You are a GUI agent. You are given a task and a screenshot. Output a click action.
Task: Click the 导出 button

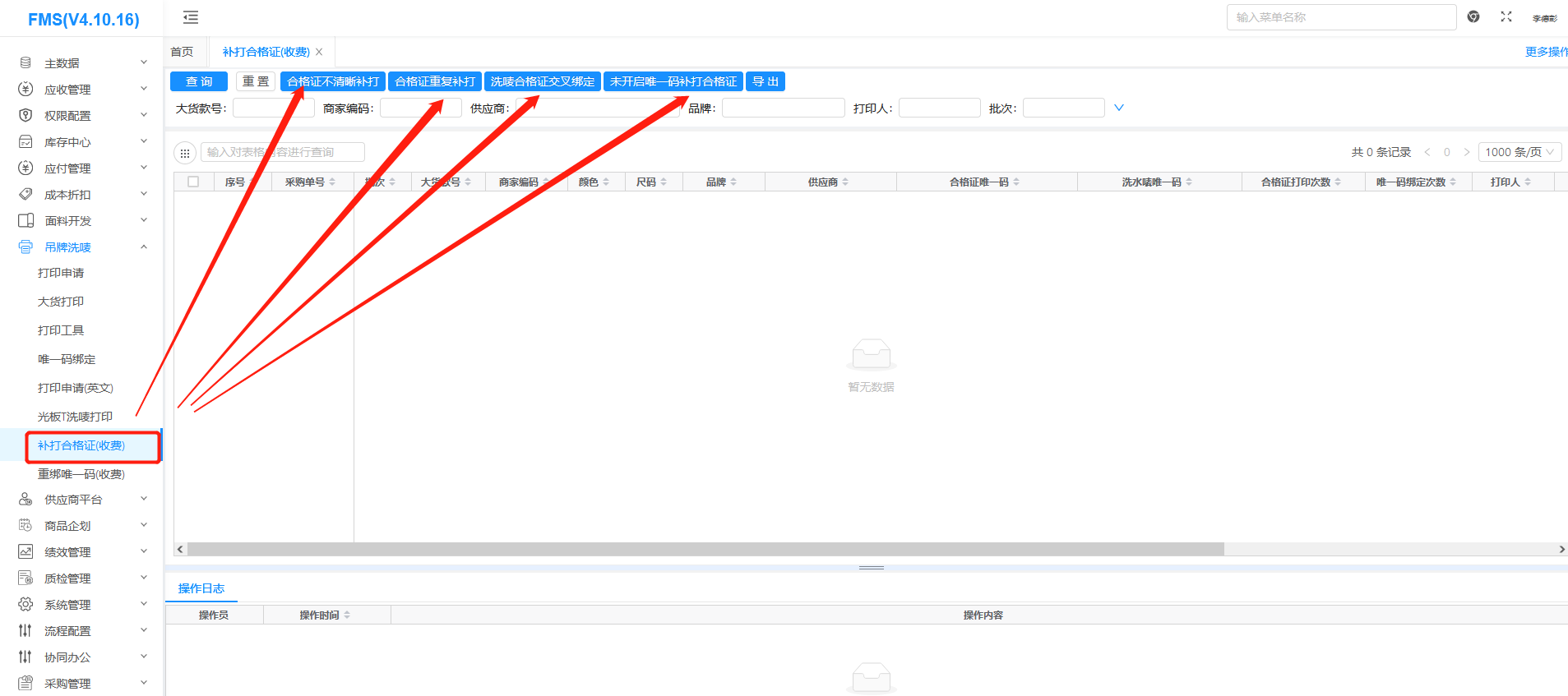(x=765, y=81)
